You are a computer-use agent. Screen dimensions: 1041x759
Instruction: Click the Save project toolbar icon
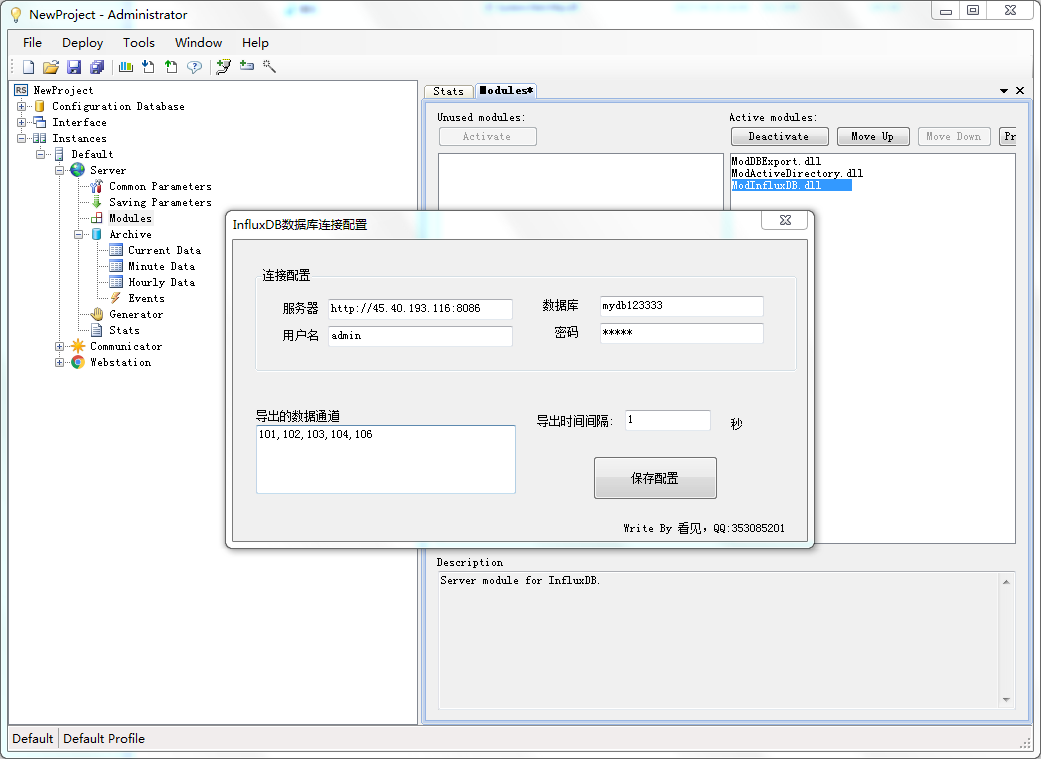tap(73, 66)
